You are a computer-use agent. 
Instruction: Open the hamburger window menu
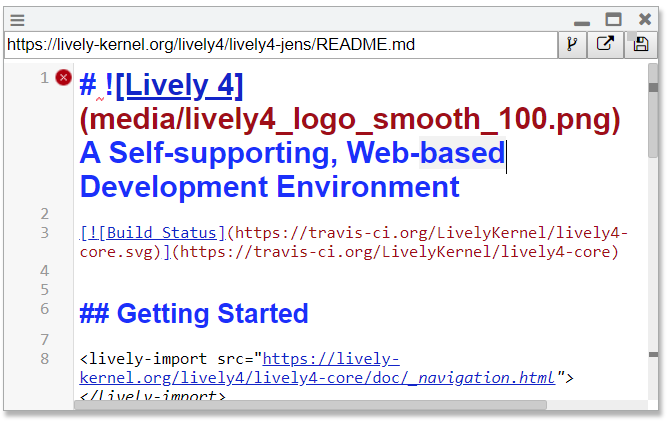tap(17, 19)
